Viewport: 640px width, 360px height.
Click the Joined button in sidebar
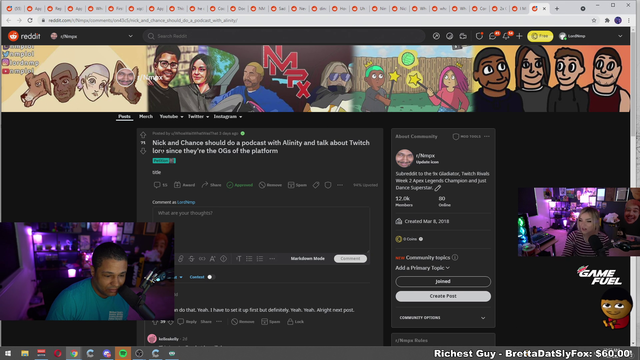pos(443,282)
